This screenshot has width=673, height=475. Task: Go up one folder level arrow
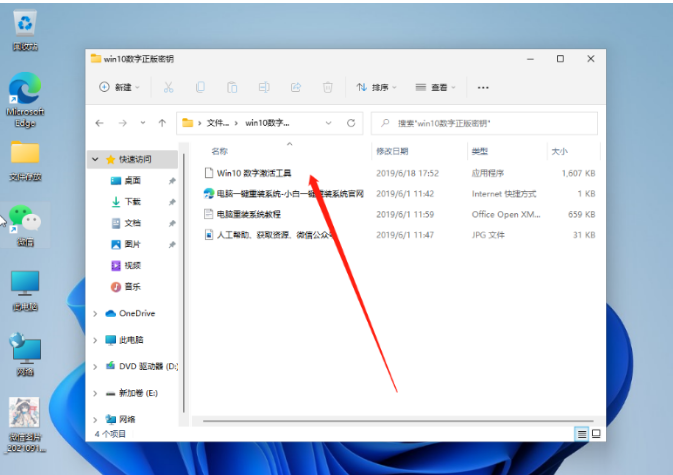162,123
